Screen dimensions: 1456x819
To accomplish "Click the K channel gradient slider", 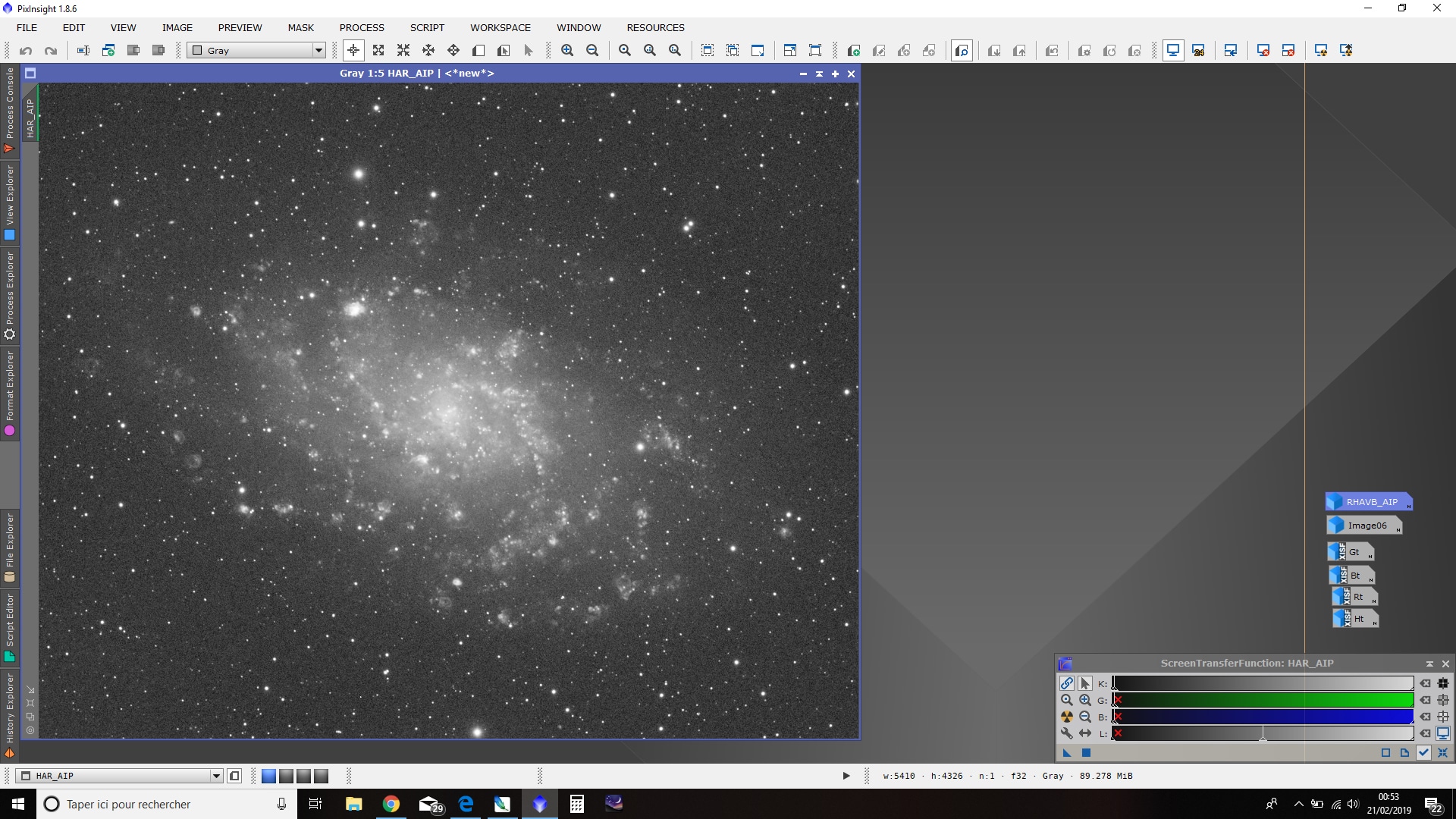I will click(1263, 683).
